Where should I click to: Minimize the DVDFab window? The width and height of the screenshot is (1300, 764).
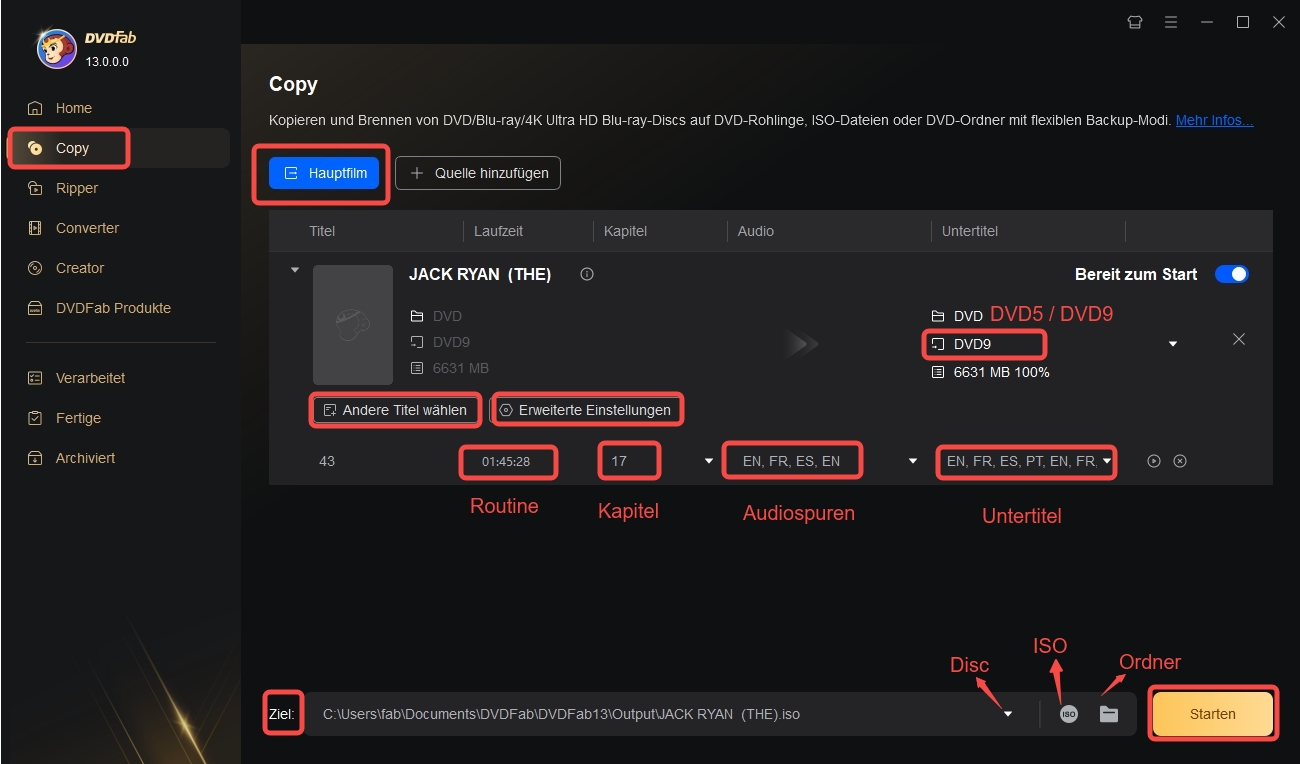point(1207,22)
